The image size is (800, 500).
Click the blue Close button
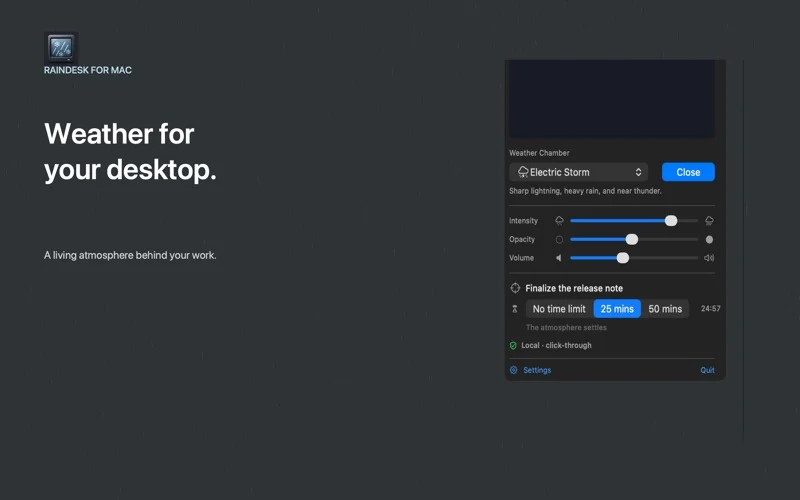point(688,172)
